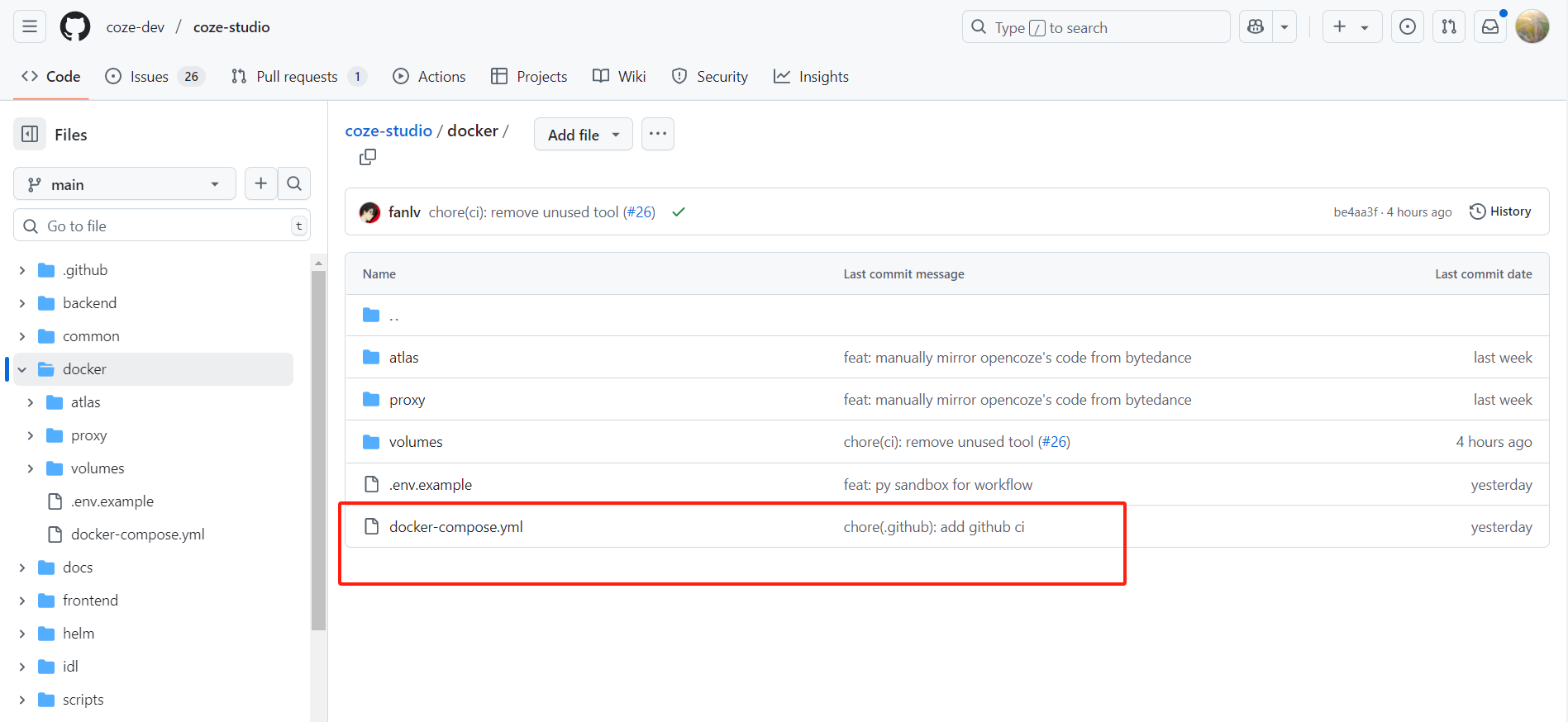Expand the backend folder in tree
This screenshot has width=1568, height=722.
click(22, 303)
